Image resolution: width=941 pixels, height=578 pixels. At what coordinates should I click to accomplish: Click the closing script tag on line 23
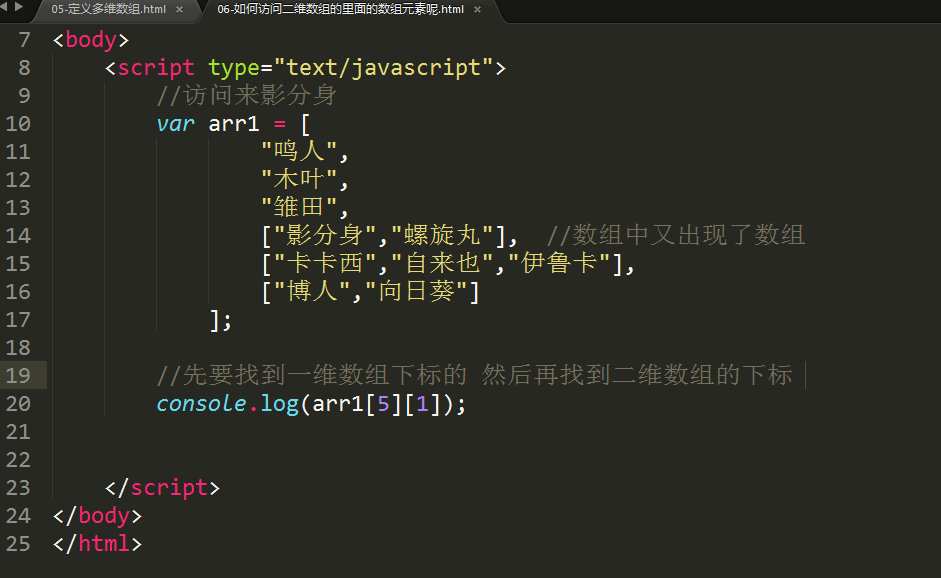[163, 487]
